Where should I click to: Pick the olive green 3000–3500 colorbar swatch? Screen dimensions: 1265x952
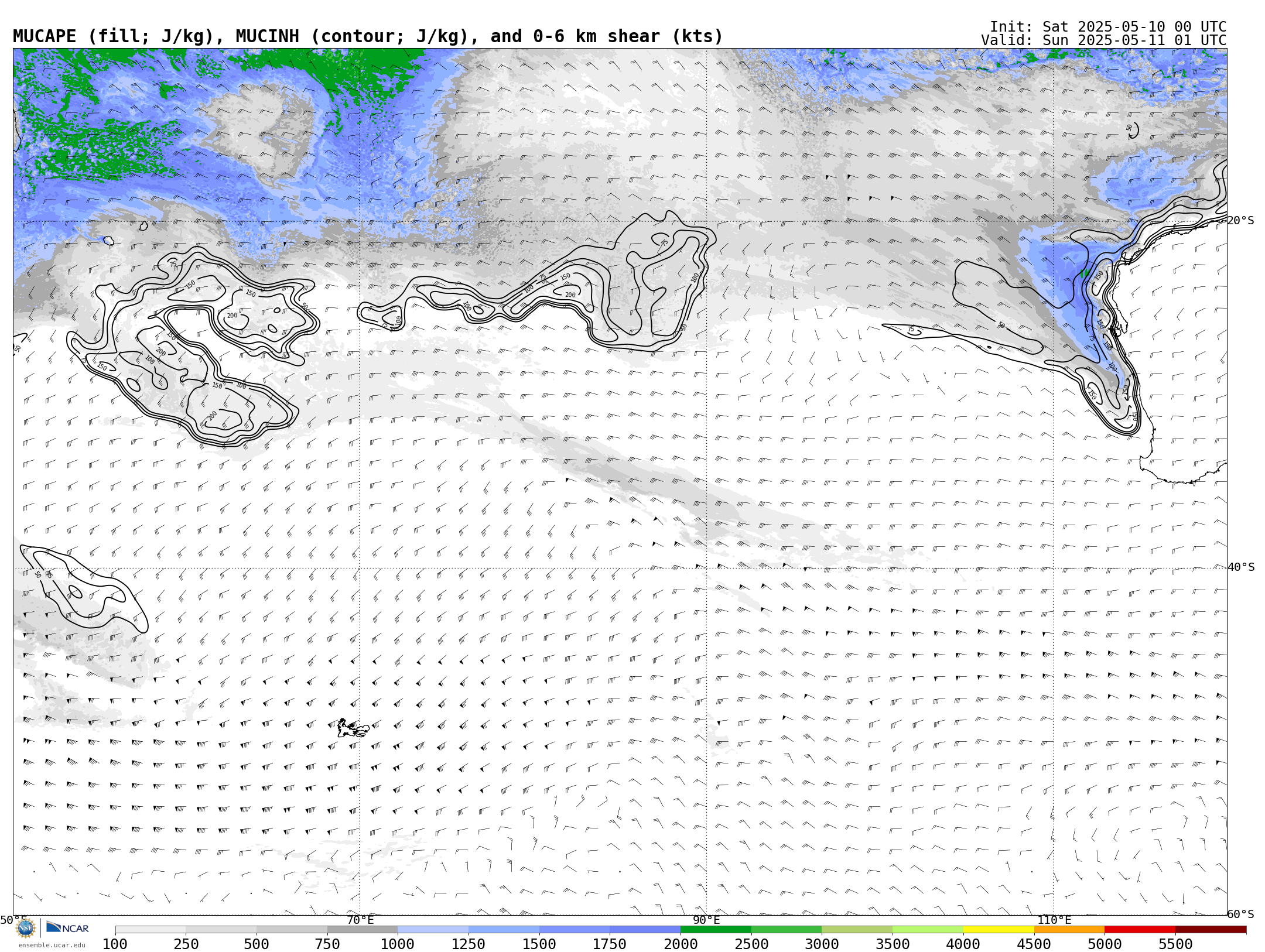[857, 930]
